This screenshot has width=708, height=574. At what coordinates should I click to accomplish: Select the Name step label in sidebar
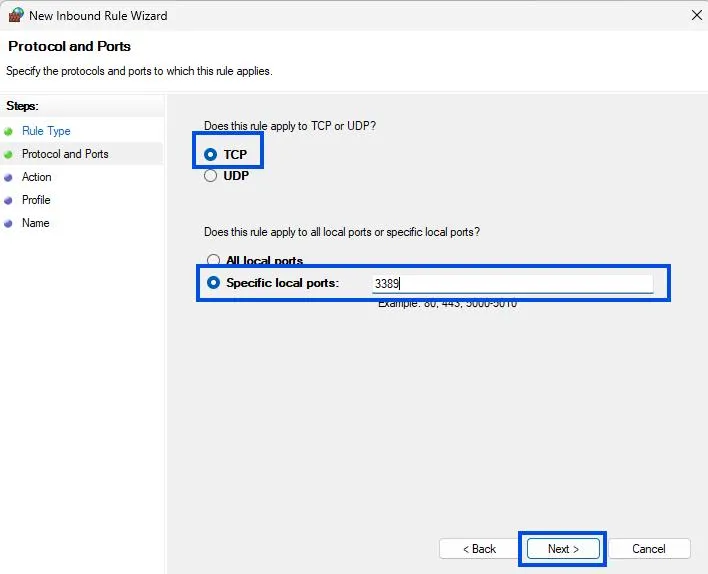pos(35,223)
